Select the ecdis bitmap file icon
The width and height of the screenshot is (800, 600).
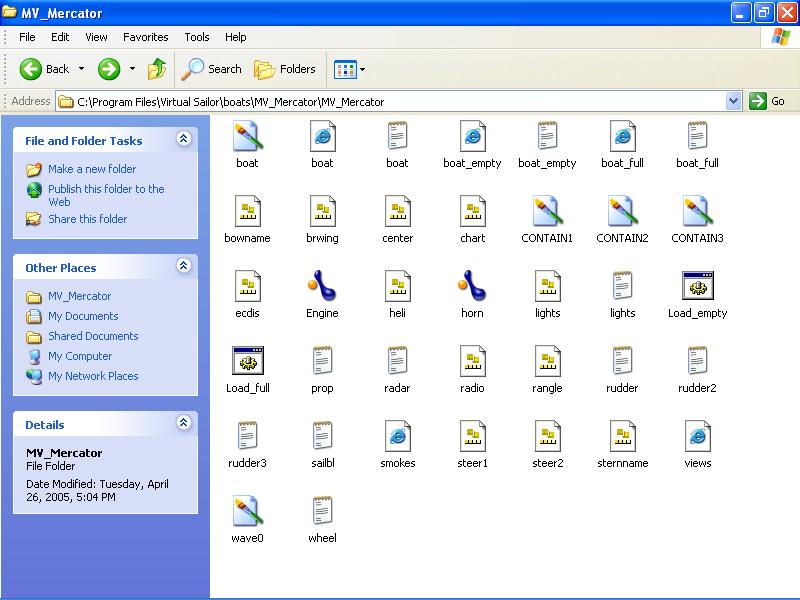[x=247, y=286]
